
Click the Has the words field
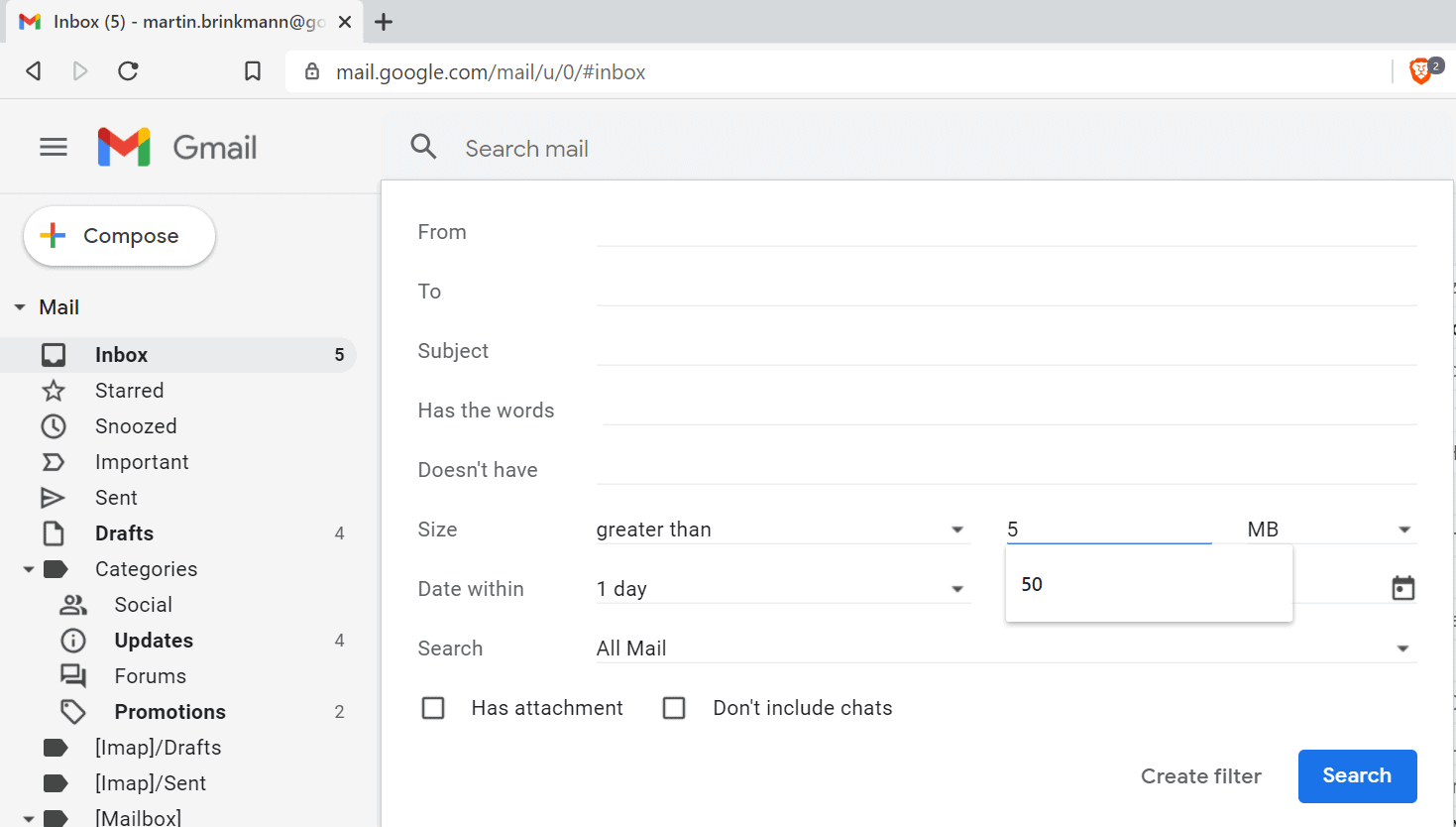(1009, 410)
